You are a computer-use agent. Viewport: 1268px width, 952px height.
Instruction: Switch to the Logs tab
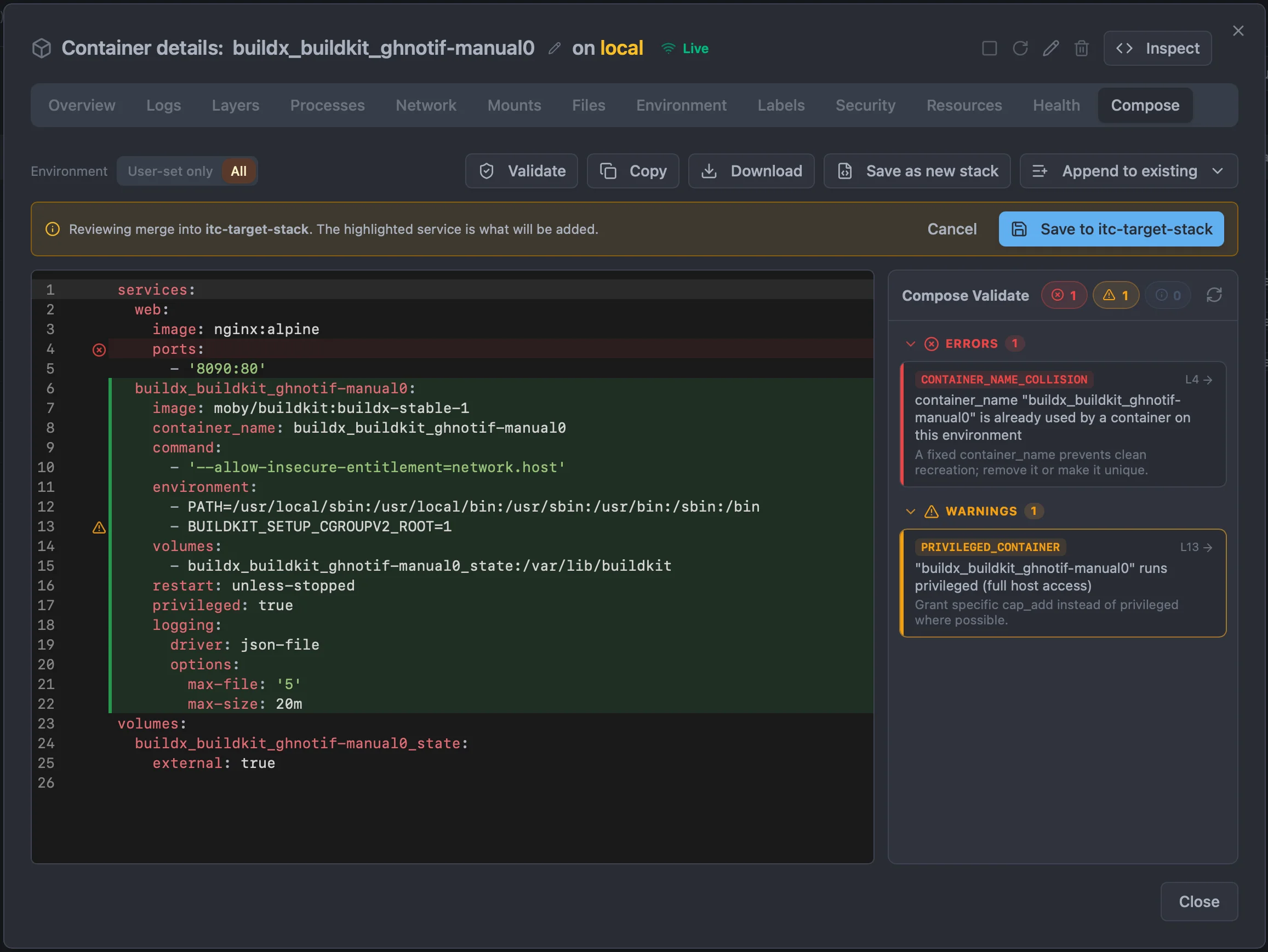coord(163,106)
